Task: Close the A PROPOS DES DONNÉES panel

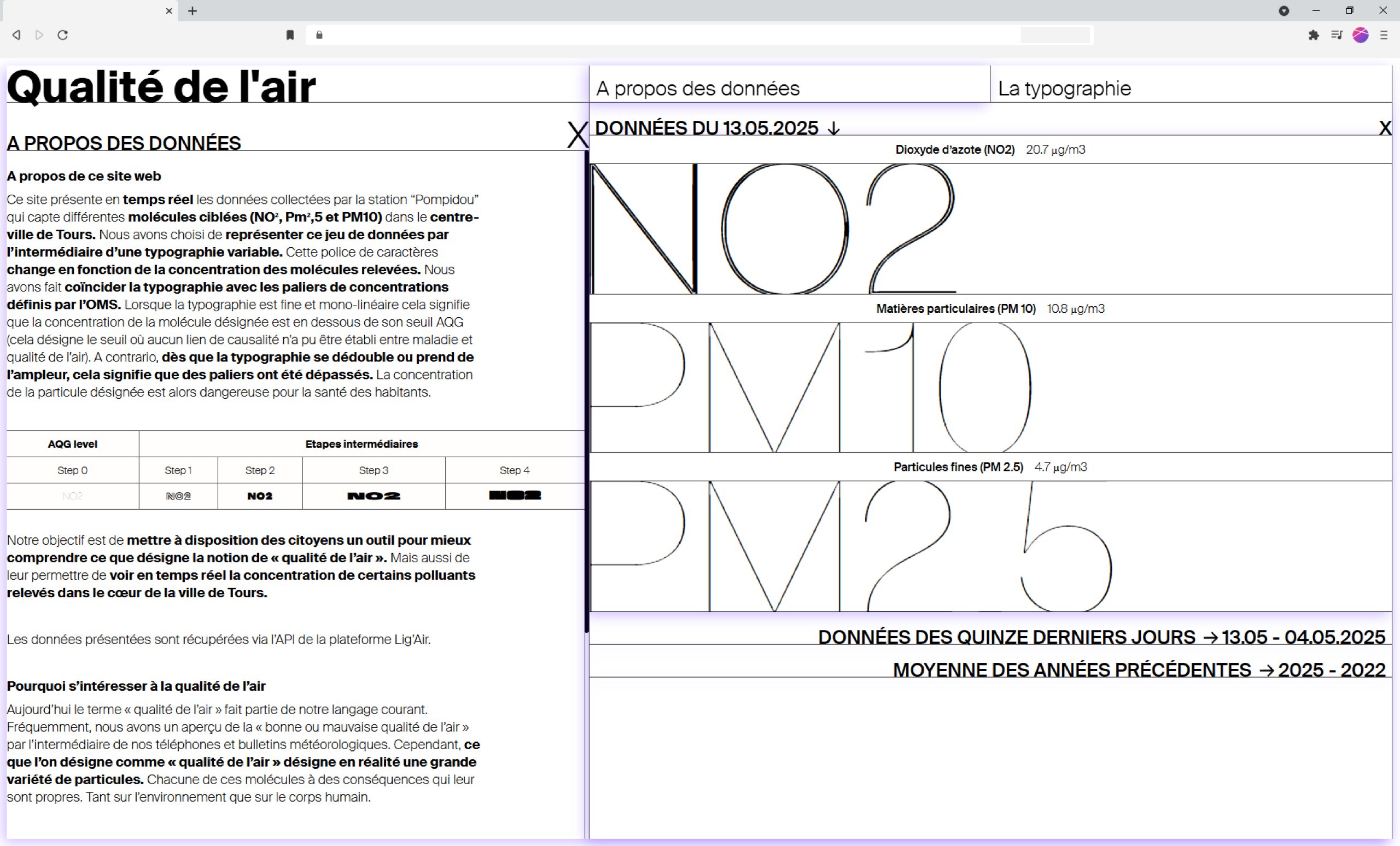Action: (x=577, y=135)
